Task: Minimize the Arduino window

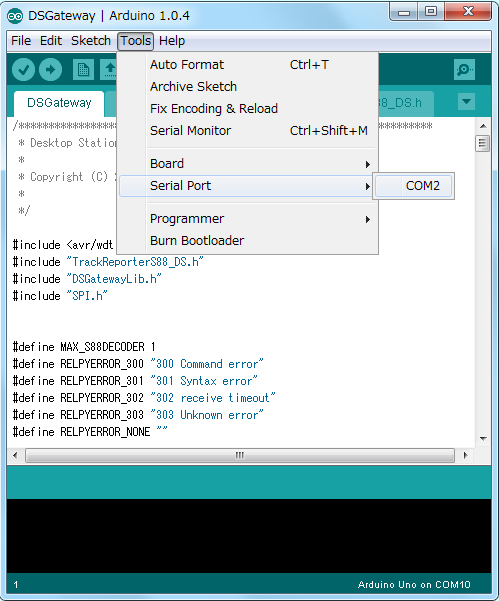Action: click(404, 11)
